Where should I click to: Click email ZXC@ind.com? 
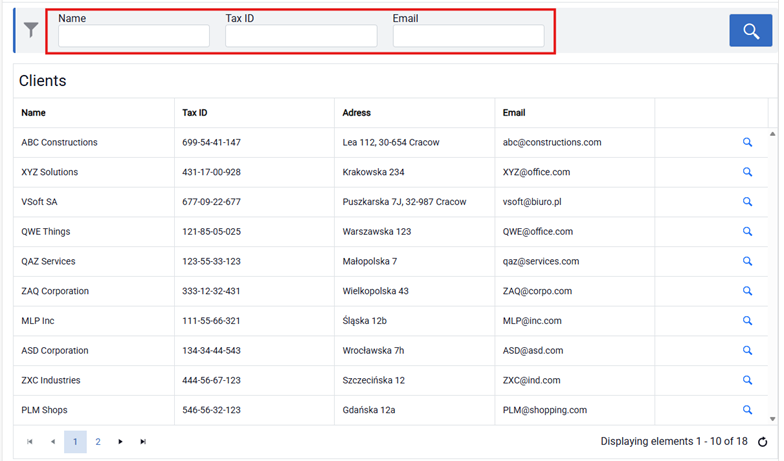click(x=532, y=380)
